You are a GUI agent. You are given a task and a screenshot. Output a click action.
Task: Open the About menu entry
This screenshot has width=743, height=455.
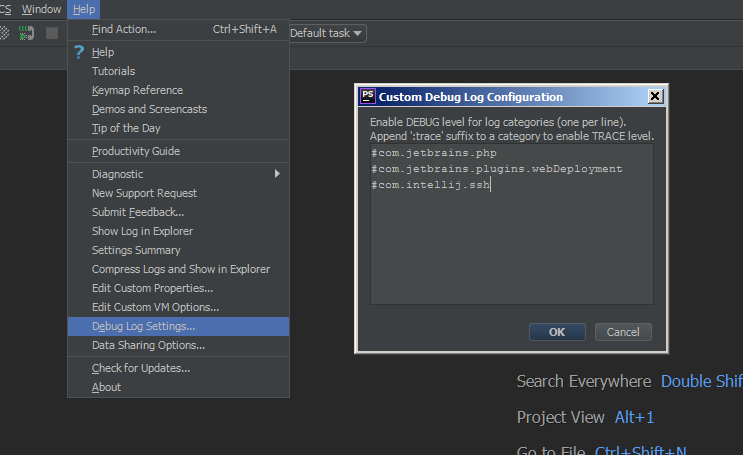point(178,387)
